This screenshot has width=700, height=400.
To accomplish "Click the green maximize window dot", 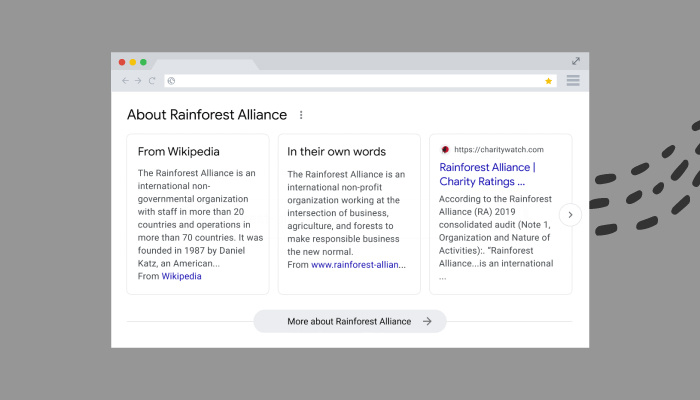I will (x=143, y=62).
